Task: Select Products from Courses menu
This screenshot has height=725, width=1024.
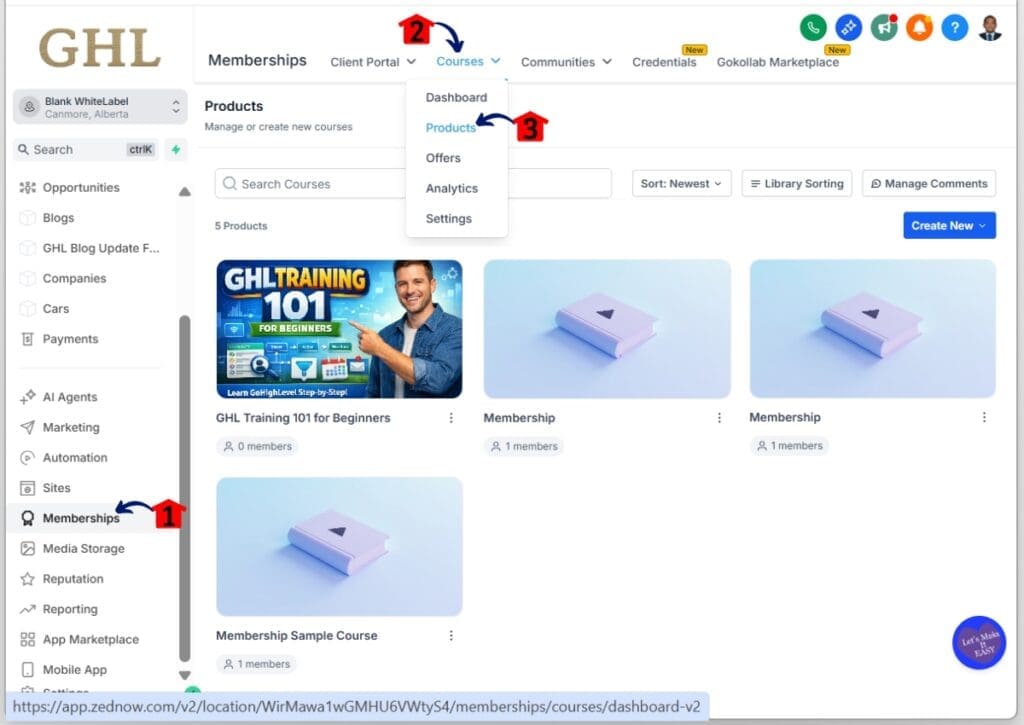Action: 450,128
